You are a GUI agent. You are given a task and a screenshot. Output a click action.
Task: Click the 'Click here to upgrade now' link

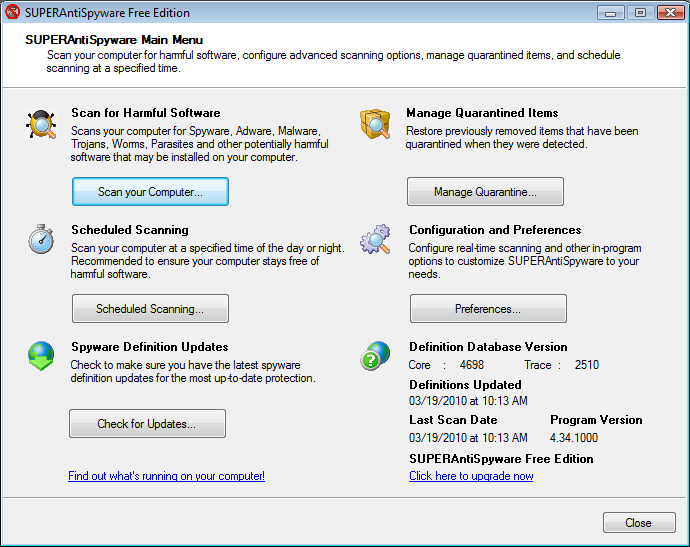[471, 476]
